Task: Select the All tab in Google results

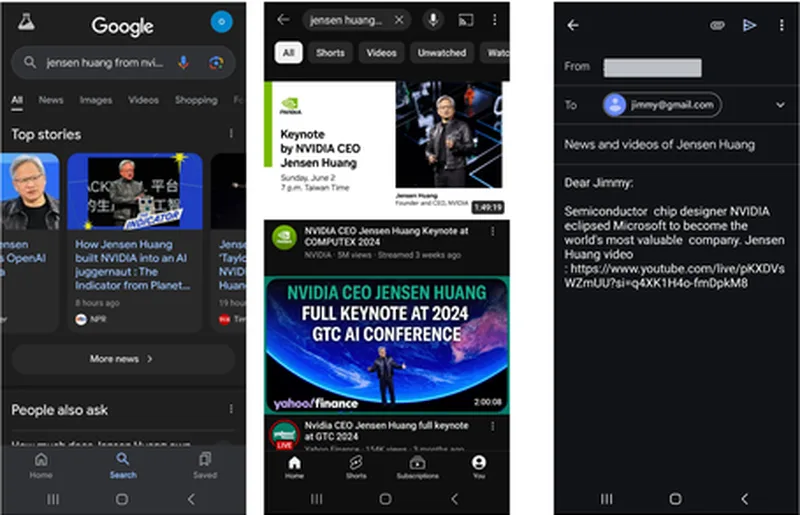Action: [17, 100]
